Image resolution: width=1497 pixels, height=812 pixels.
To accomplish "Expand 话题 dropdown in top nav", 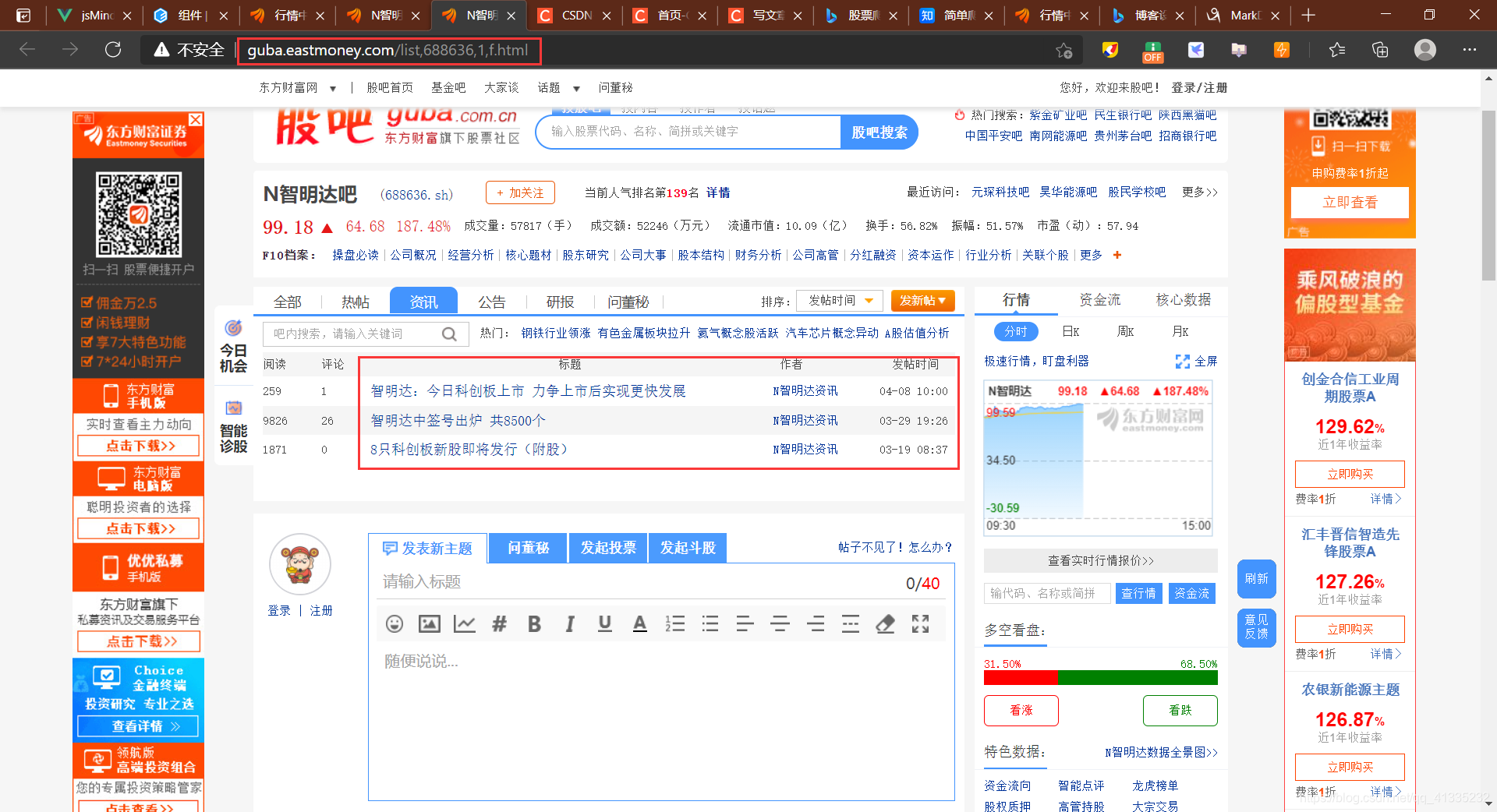I will point(576,88).
